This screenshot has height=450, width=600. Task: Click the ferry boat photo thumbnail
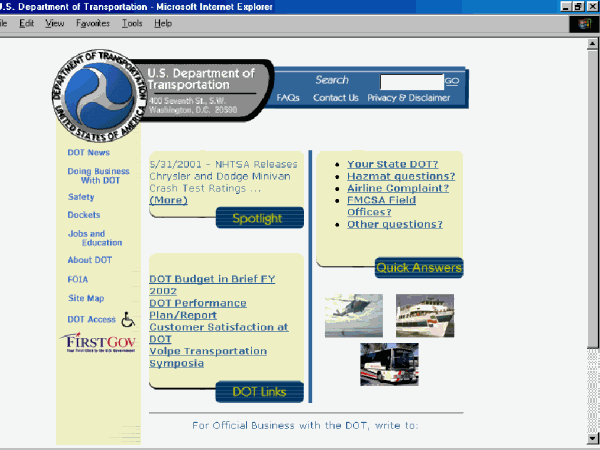[424, 315]
